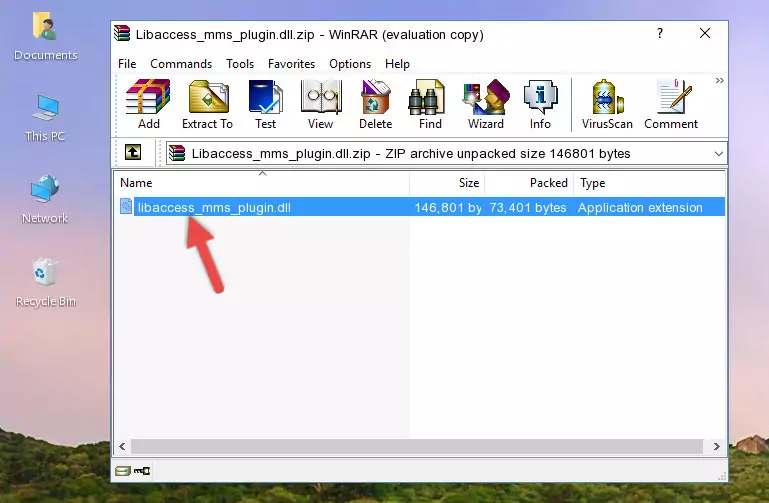Image resolution: width=769 pixels, height=503 pixels.
Task: Open the address bar path dropdown
Action: coord(718,153)
